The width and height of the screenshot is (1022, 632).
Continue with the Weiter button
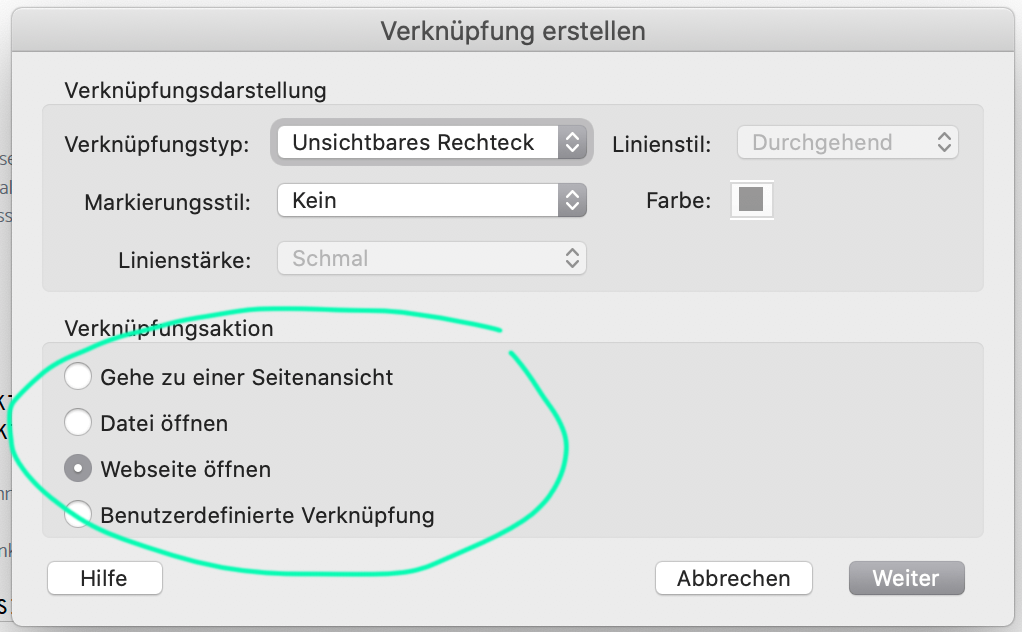[907, 578]
